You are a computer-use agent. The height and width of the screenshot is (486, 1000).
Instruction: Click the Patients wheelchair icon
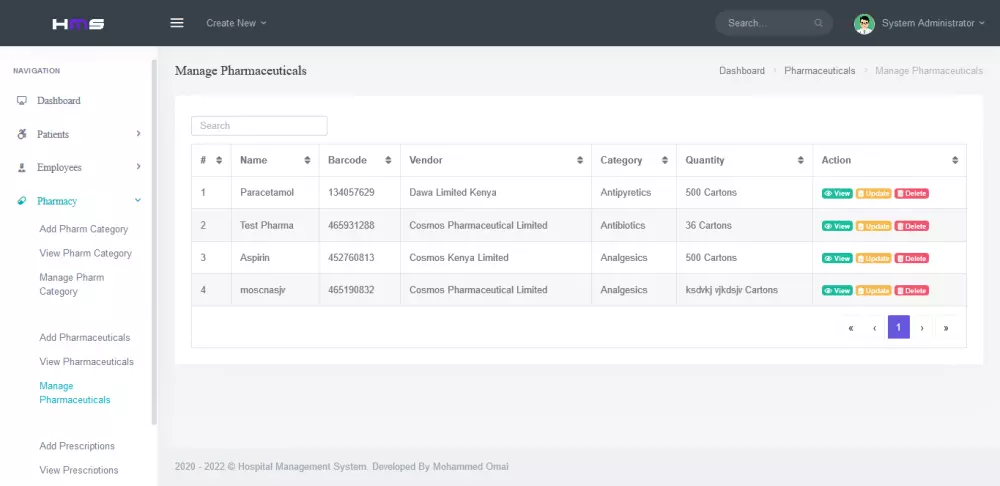(22, 134)
